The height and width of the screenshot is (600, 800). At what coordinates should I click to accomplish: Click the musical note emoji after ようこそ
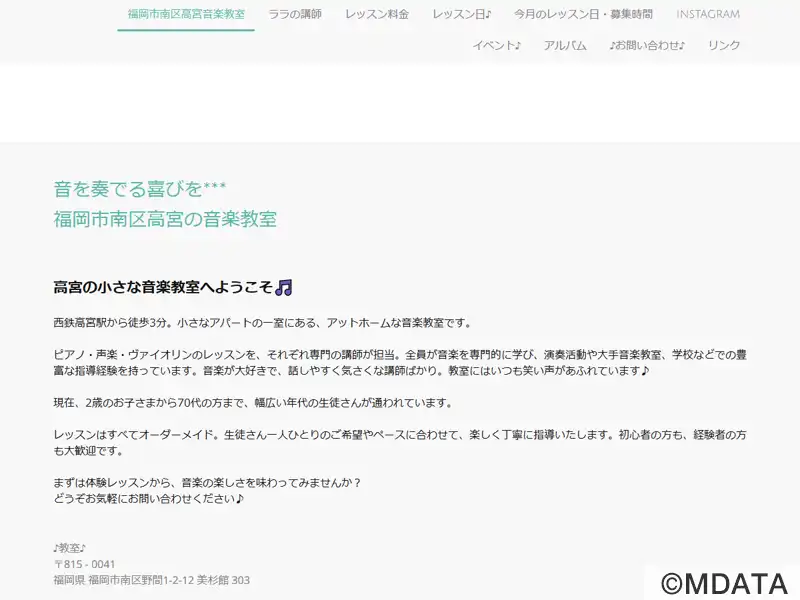284,288
